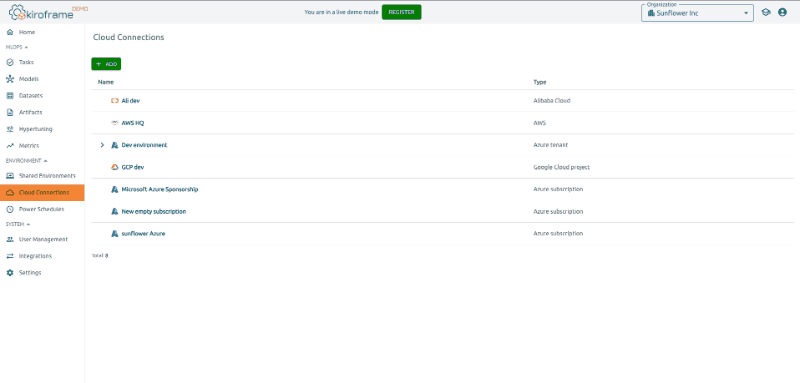This screenshot has width=800, height=383.
Task: Open the Integrations menu item
Action: tap(42, 256)
